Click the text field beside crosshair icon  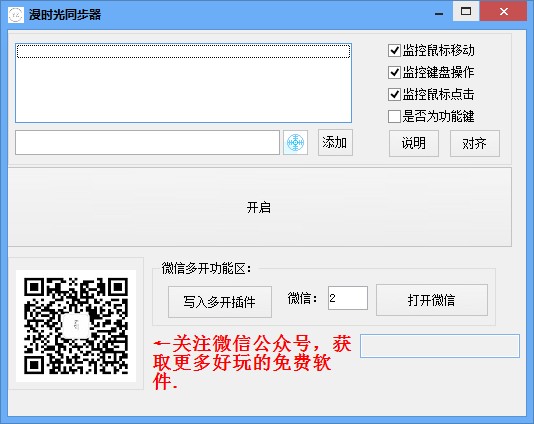[x=147, y=142]
